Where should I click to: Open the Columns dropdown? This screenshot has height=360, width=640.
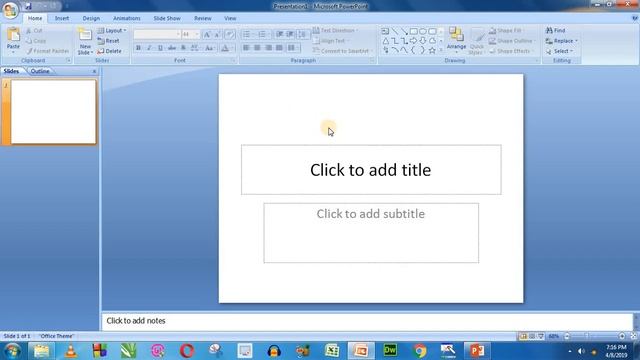click(x=293, y=48)
